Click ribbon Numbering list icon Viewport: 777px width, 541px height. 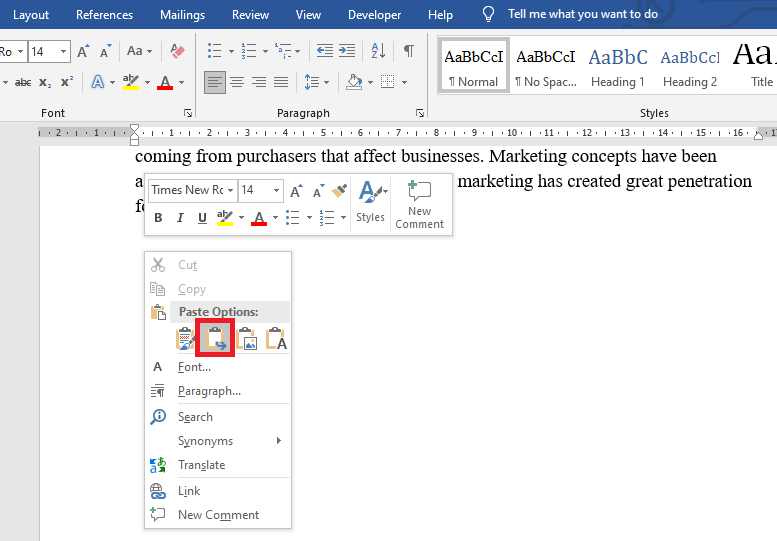coord(249,51)
